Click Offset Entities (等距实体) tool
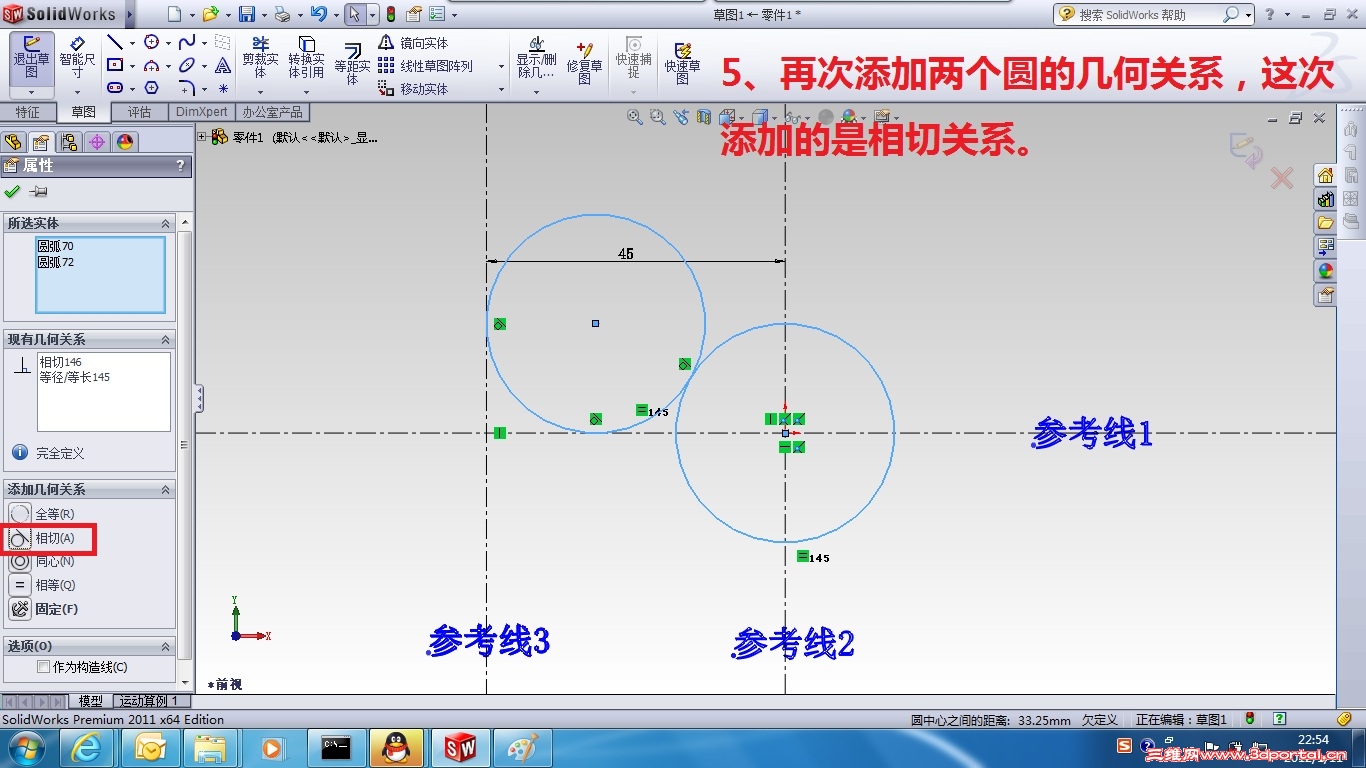 tap(352, 62)
